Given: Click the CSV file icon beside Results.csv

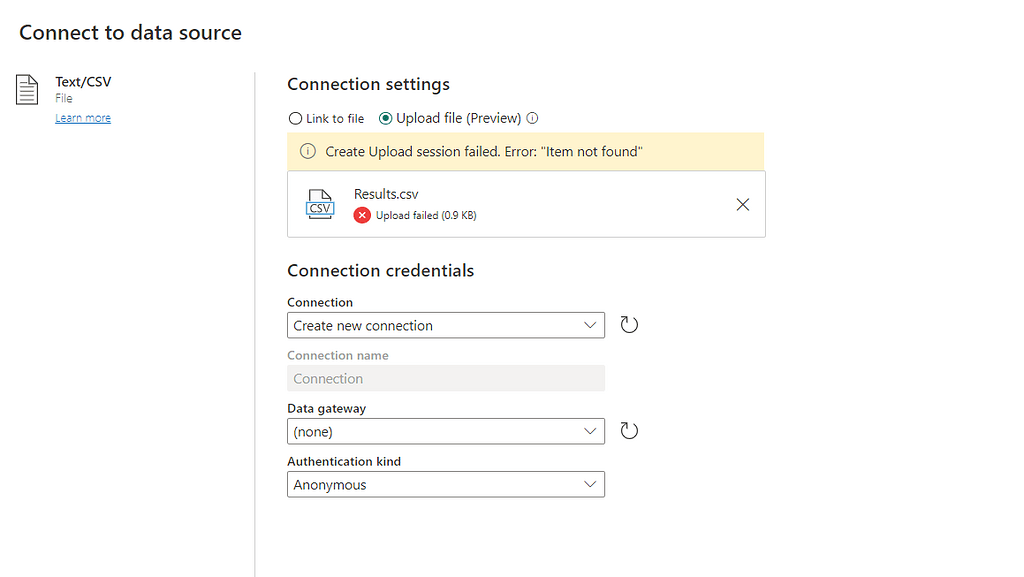Looking at the screenshot, I should 320,204.
